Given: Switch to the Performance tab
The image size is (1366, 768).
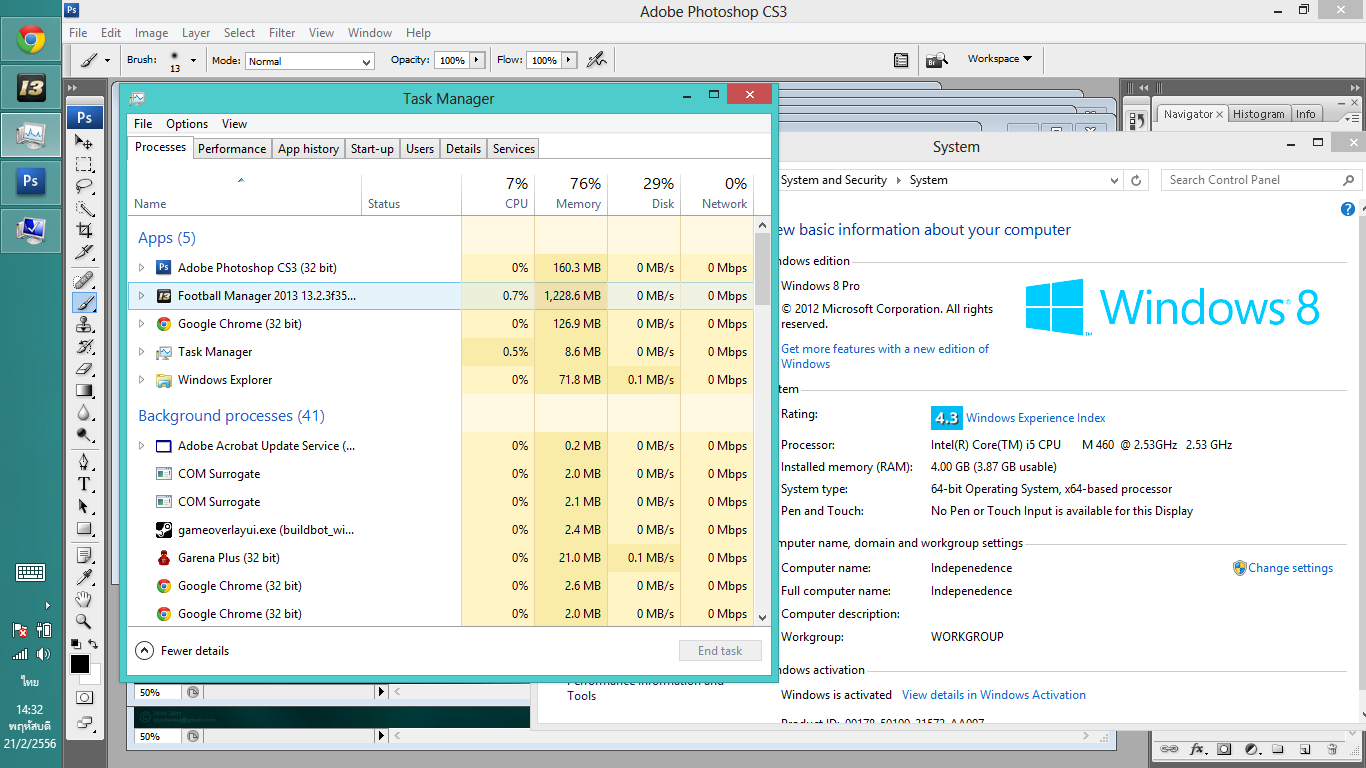Looking at the screenshot, I should [232, 149].
